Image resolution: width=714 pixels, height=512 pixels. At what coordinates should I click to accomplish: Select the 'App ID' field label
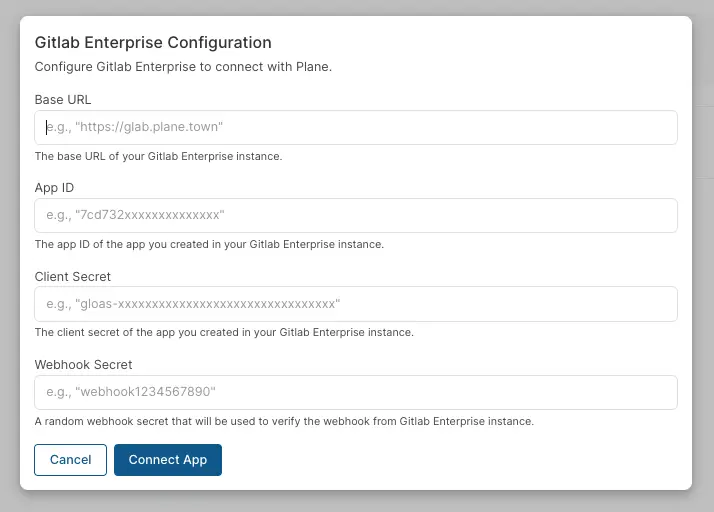(x=54, y=188)
